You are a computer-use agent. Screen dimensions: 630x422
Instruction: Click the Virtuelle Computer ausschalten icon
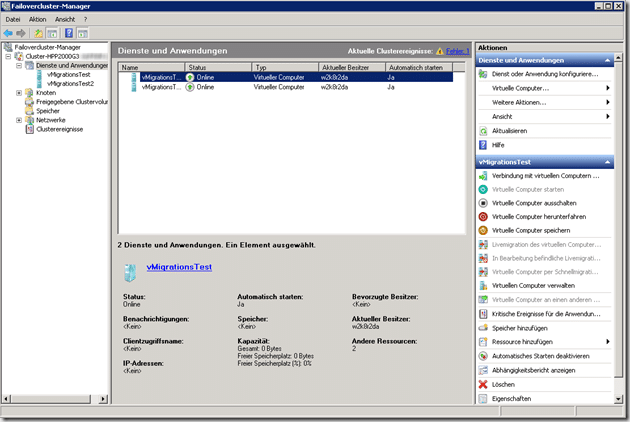tap(483, 203)
